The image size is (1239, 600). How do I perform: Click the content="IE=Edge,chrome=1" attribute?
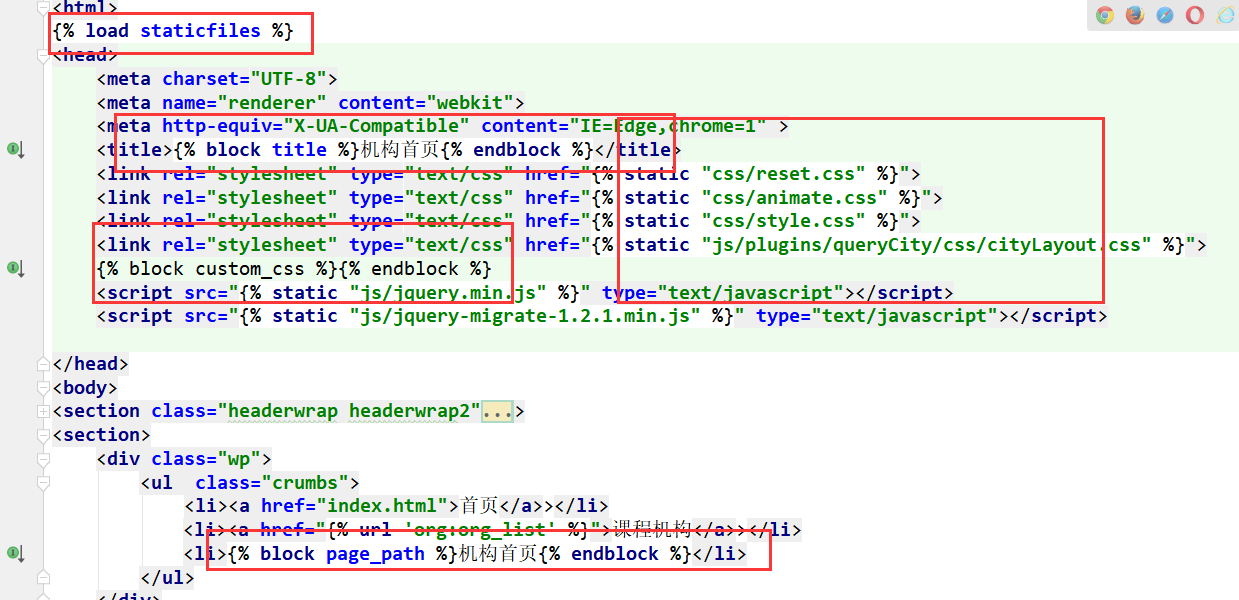(624, 126)
